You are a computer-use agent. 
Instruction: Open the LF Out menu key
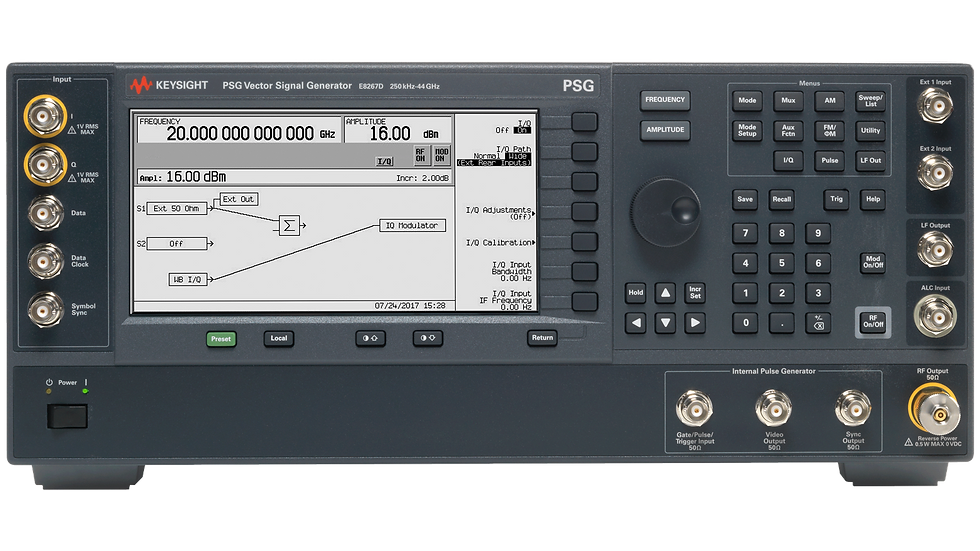tap(871, 161)
